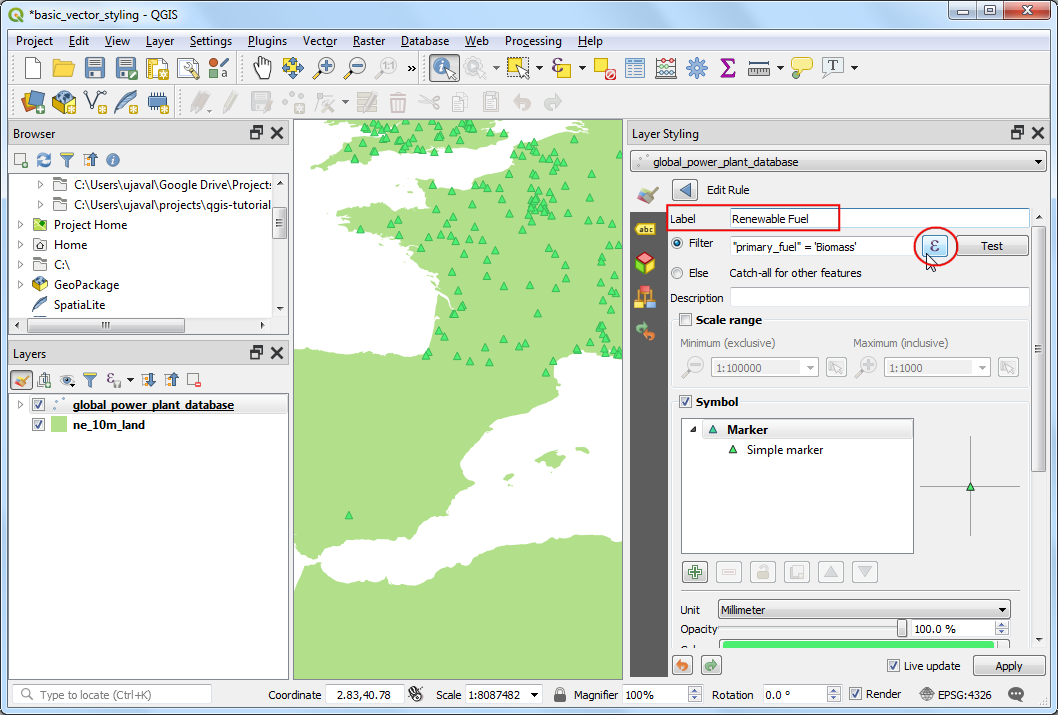Click the Zoom In magnifier tool
Viewport: 1058px width, 715px height.
tap(324, 67)
